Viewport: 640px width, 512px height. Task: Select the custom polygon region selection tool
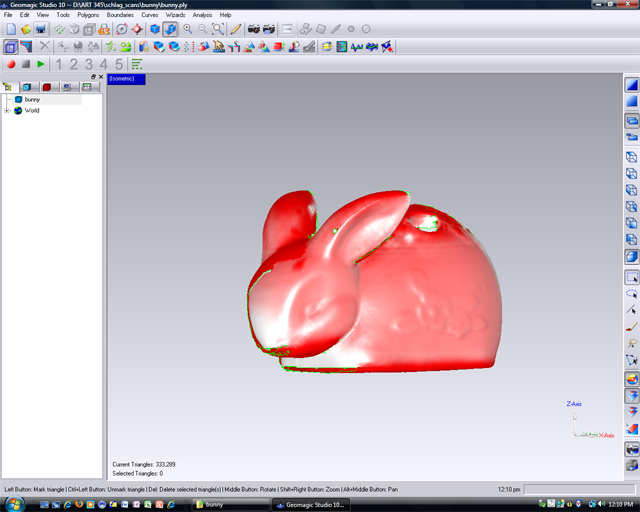pyautogui.click(x=632, y=360)
